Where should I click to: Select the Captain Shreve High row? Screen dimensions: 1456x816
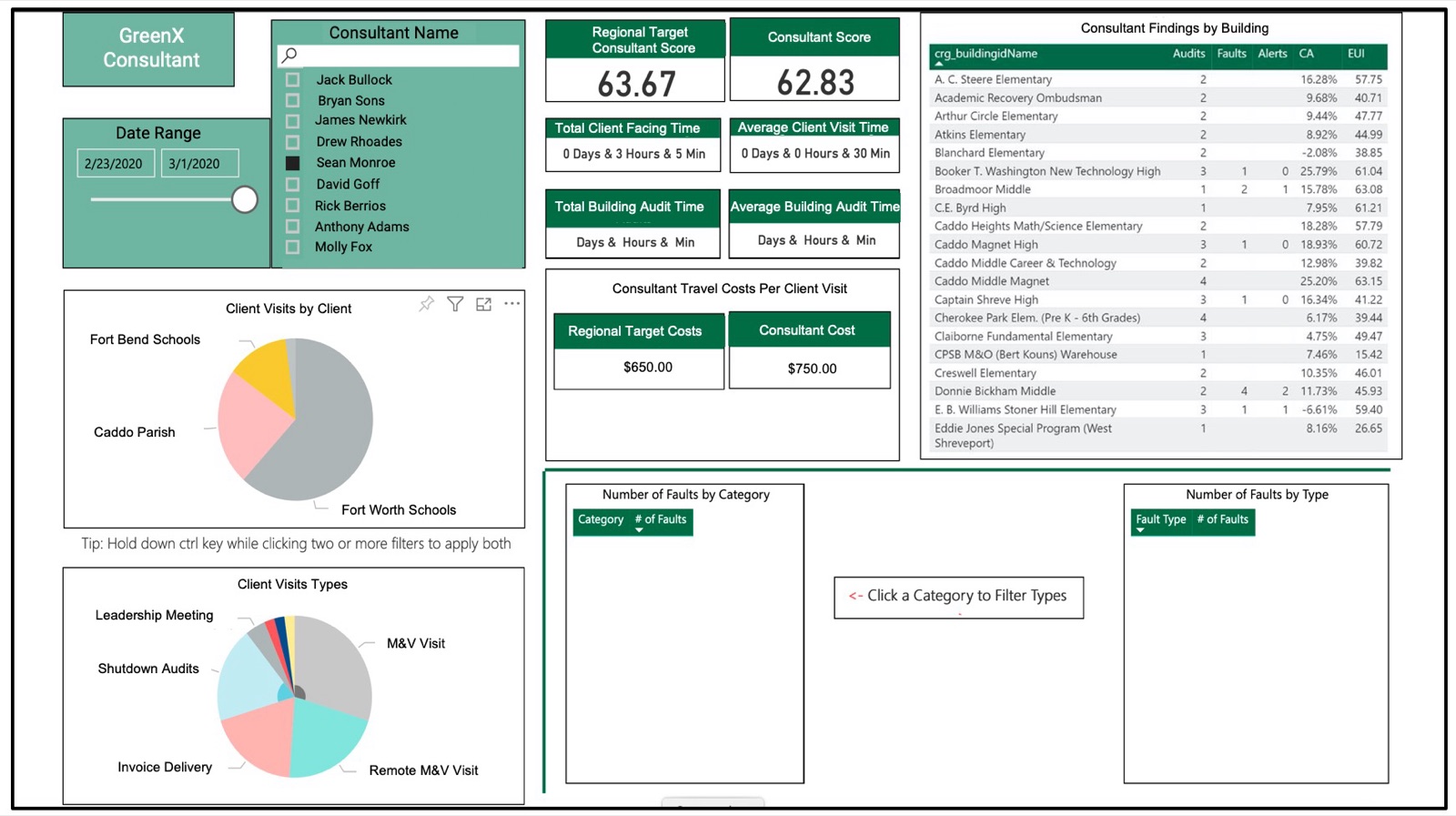point(1158,299)
